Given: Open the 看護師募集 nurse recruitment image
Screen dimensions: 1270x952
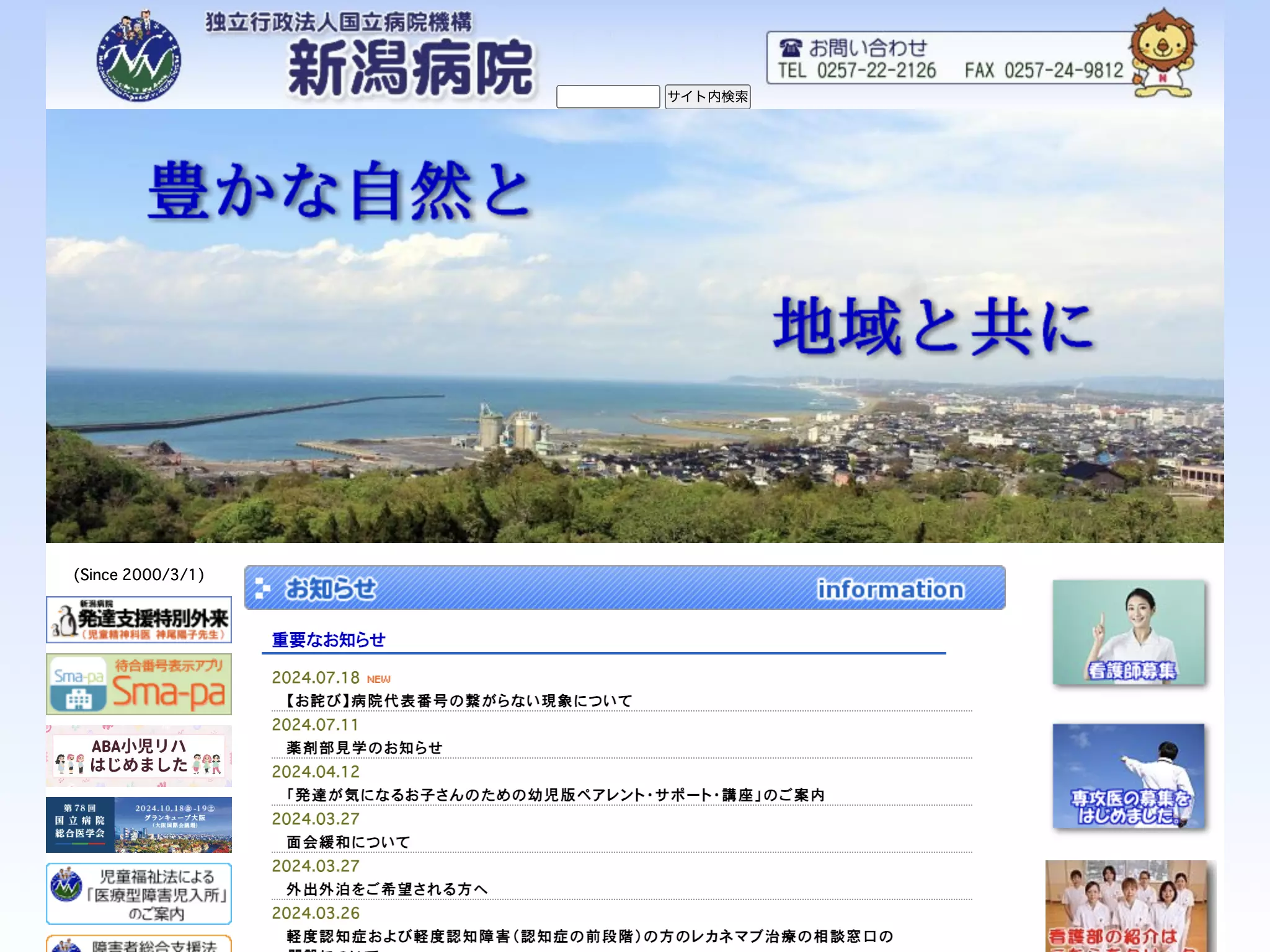Looking at the screenshot, I should click(1129, 632).
